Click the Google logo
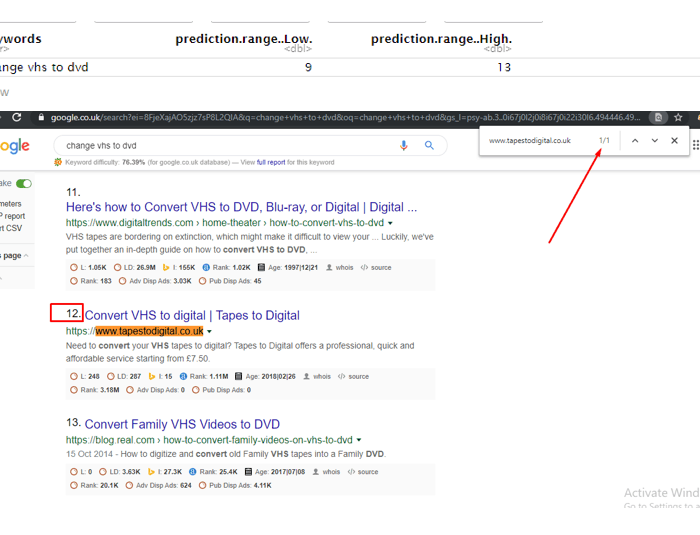The image size is (700, 535). tap(14, 146)
